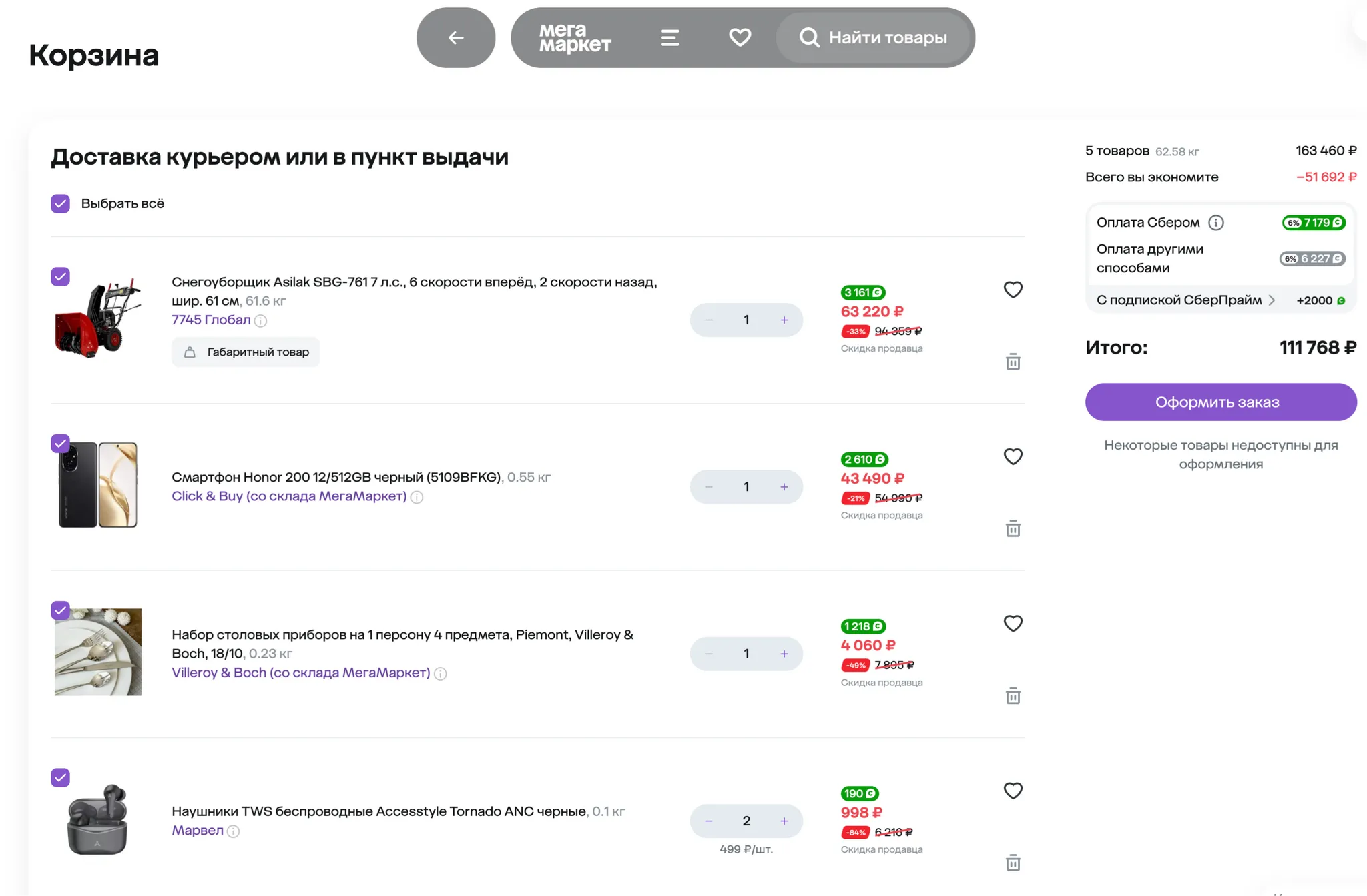
Task: Decrease Honor 200 quantity with minus
Action: 709,487
